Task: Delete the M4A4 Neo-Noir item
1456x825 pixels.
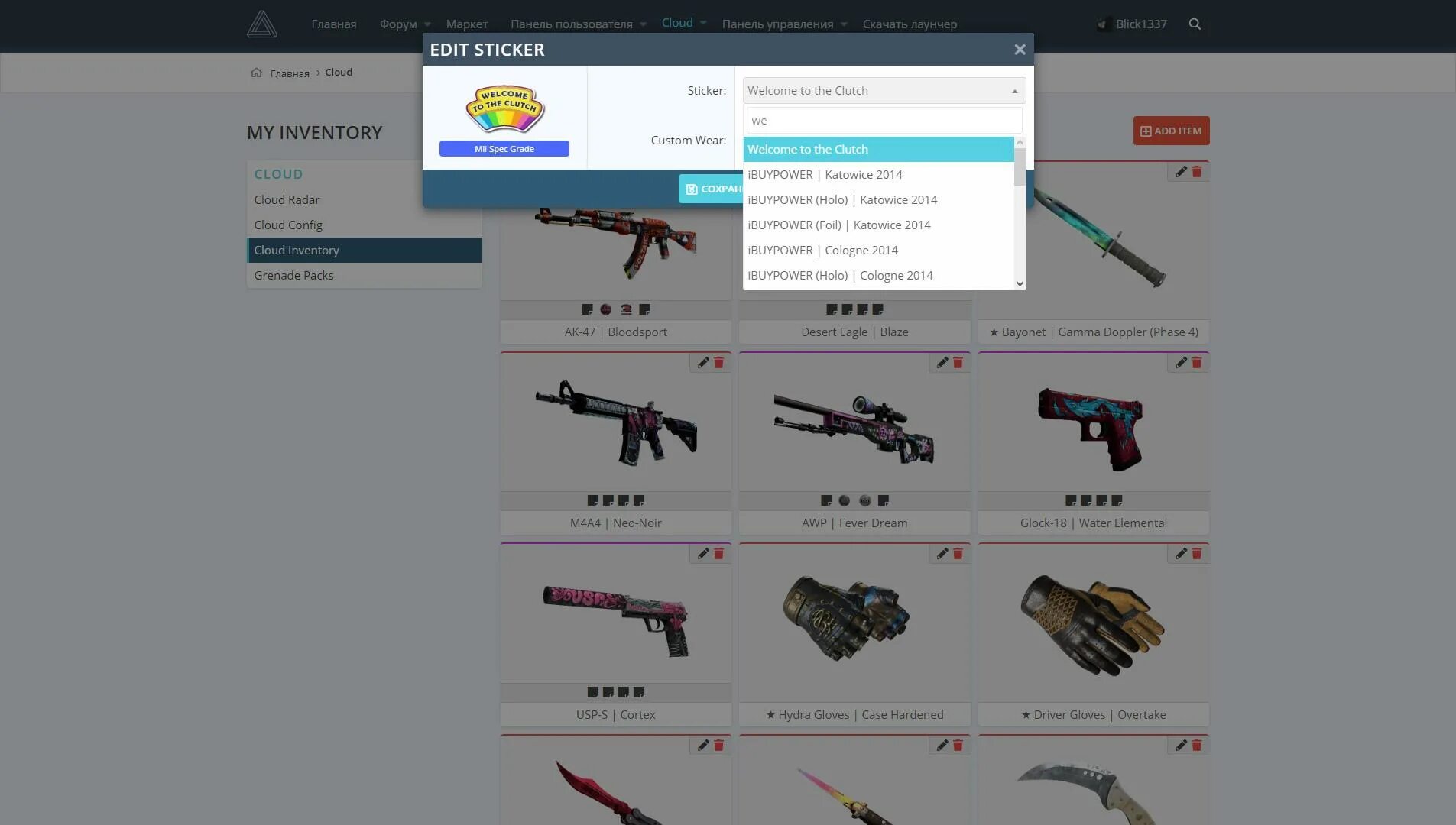Action: tap(719, 363)
